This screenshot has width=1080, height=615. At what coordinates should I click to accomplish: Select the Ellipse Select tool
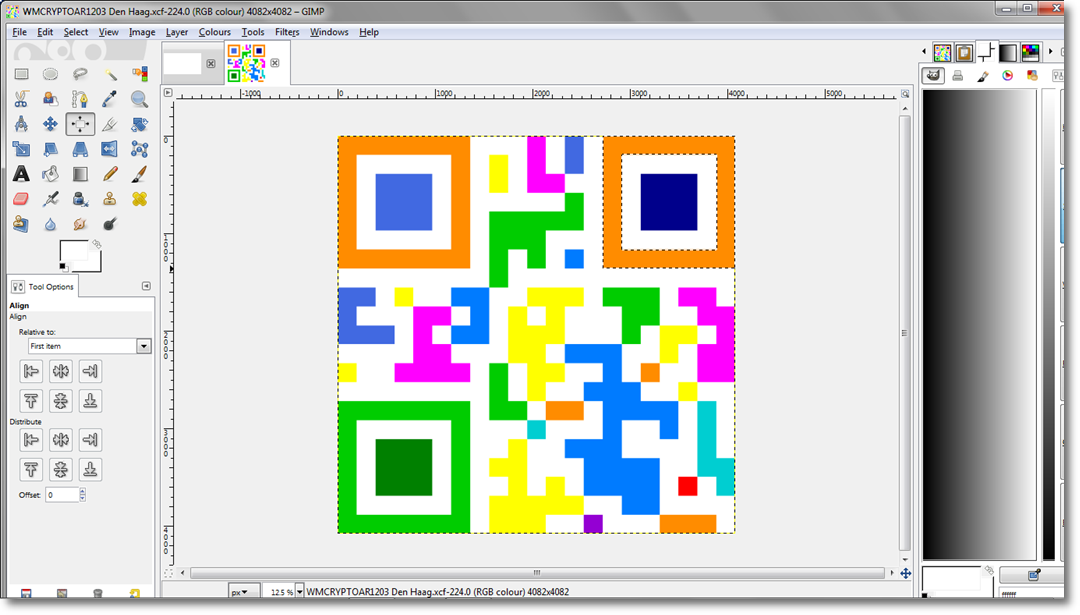coord(50,74)
